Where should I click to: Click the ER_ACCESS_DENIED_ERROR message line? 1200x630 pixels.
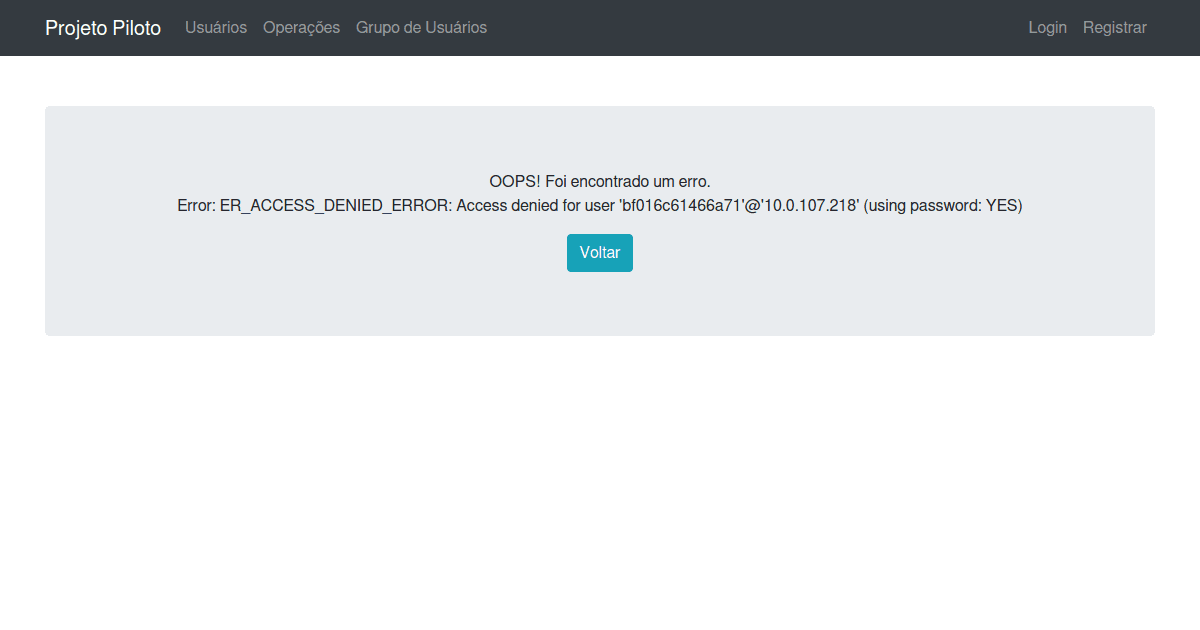[600, 205]
